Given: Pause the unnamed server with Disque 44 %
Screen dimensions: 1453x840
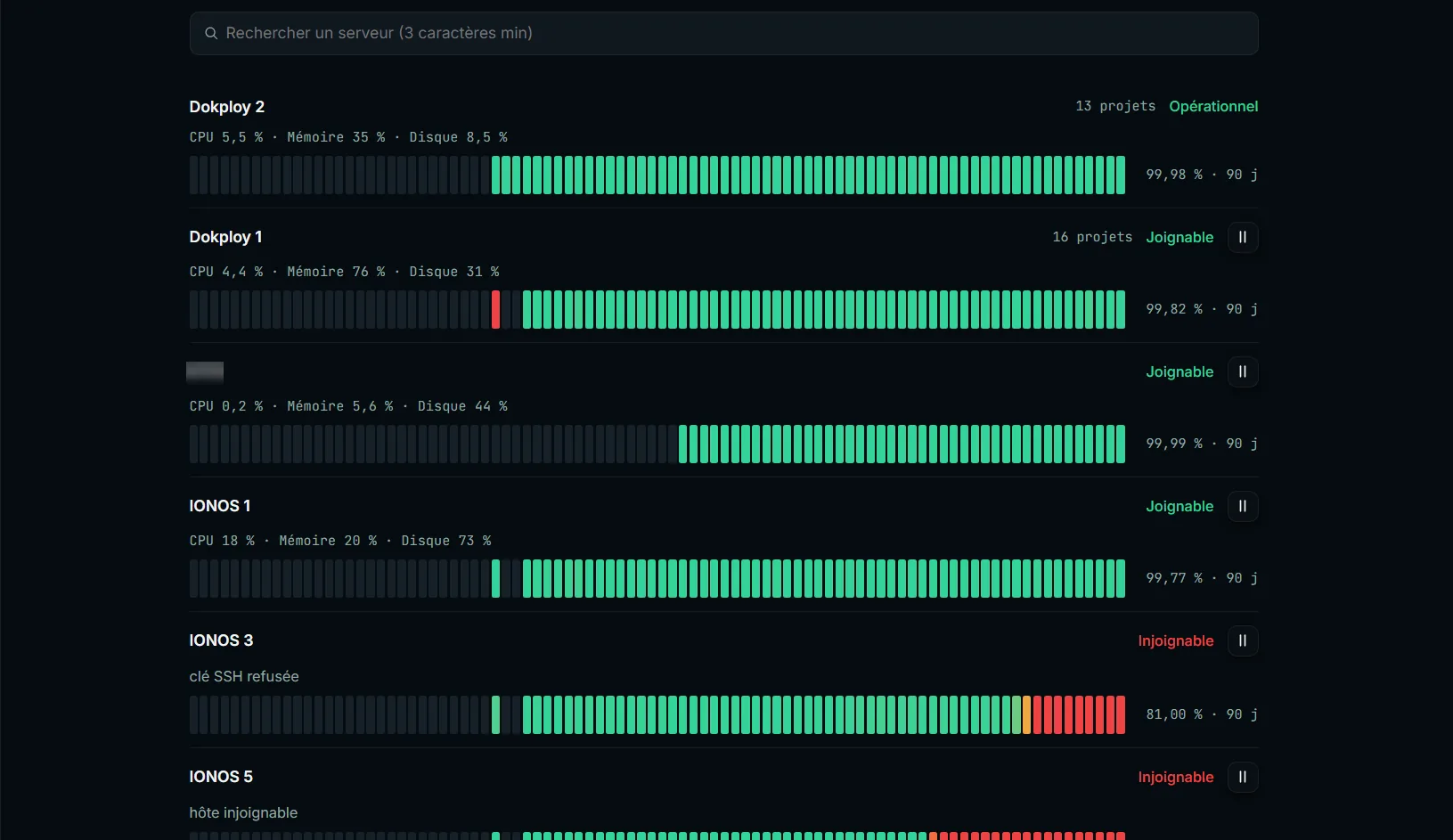Looking at the screenshot, I should (1243, 371).
